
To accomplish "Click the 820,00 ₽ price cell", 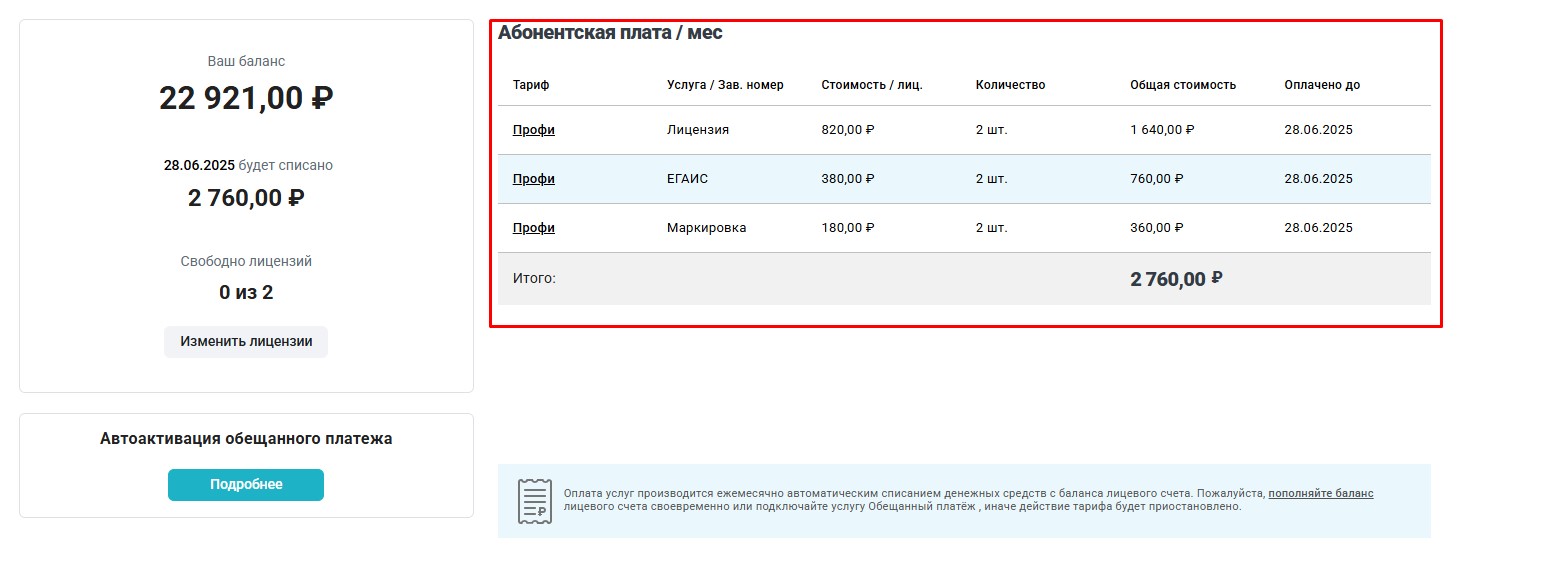I will pyautogui.click(x=848, y=130).
